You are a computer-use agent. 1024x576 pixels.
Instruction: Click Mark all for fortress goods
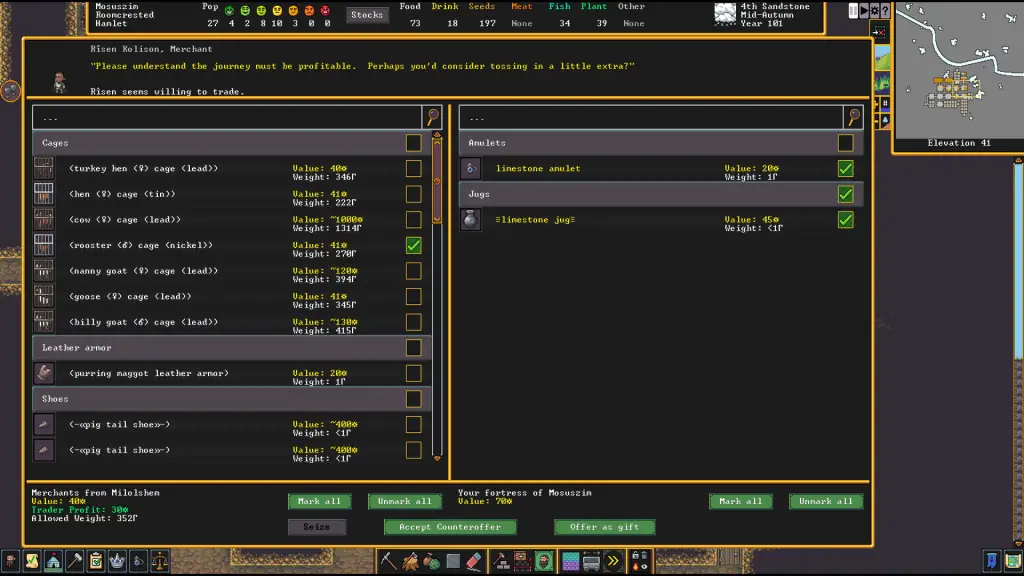click(741, 501)
